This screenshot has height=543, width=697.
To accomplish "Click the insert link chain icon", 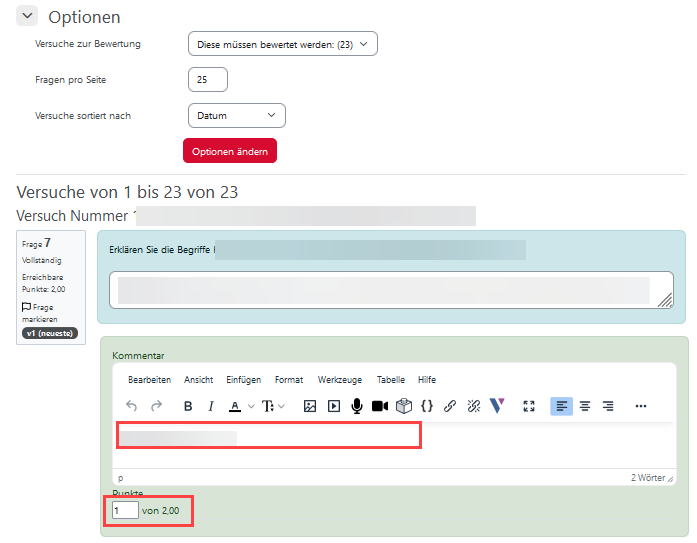I will (x=450, y=406).
